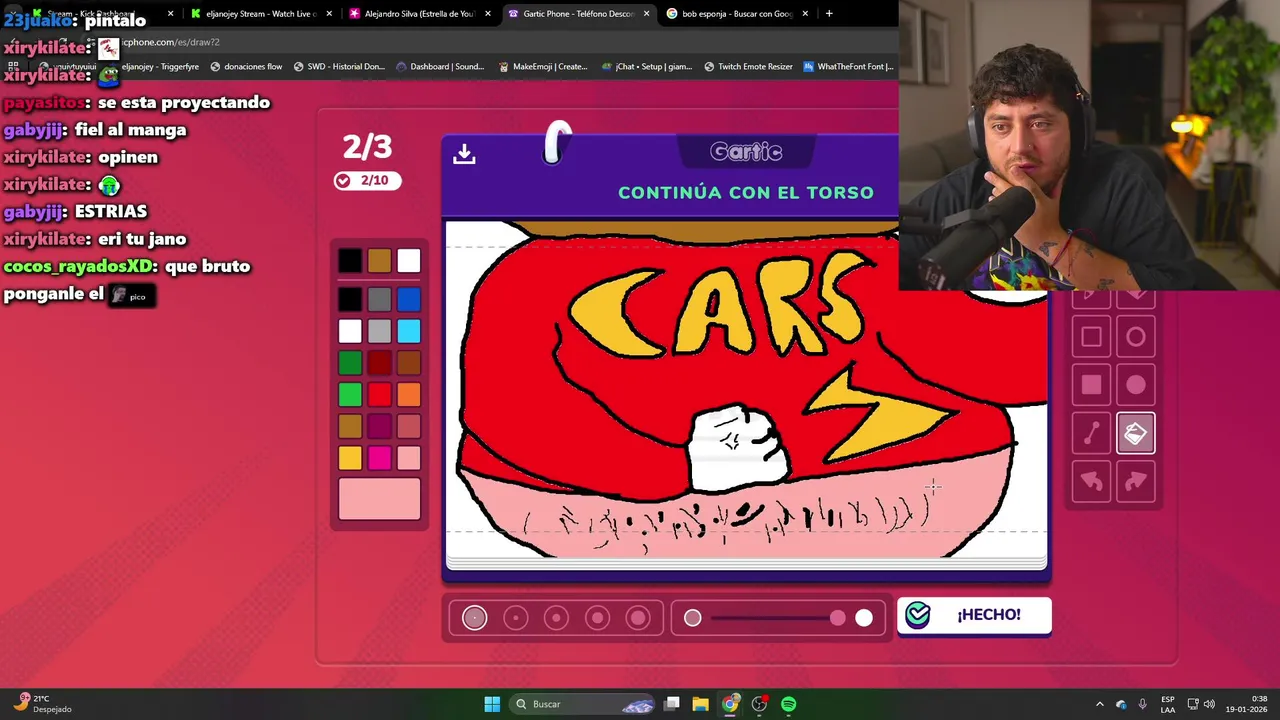
Task: Click the opacity slider handle
Action: tap(837, 618)
